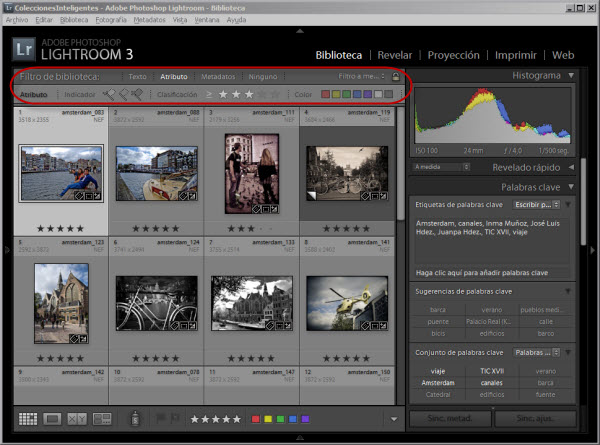Select Grid view icon in bottom toolbar
Viewport: 600px width, 445px height.
point(28,419)
